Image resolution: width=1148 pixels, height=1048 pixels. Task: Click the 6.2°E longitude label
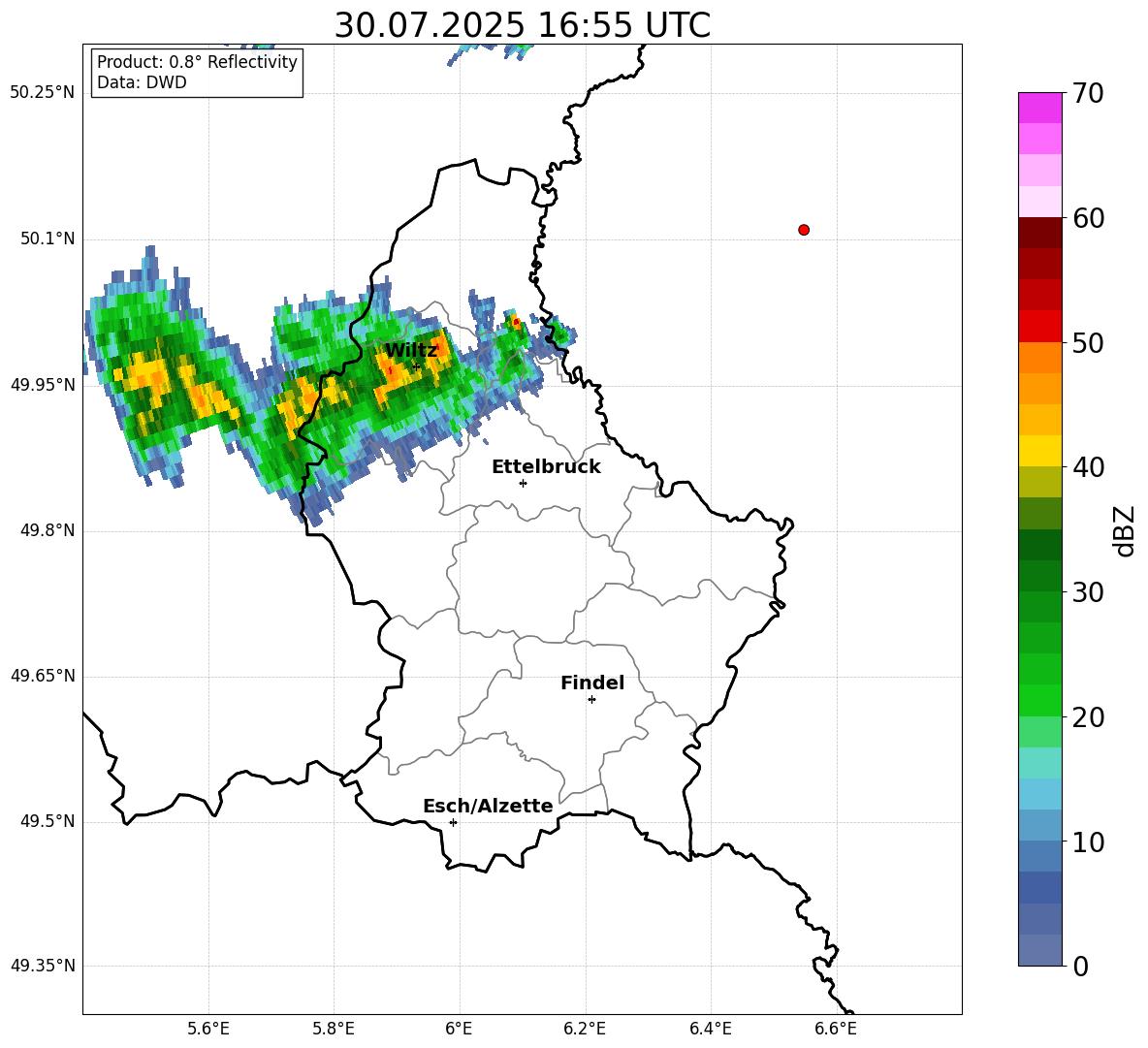coord(585,1029)
